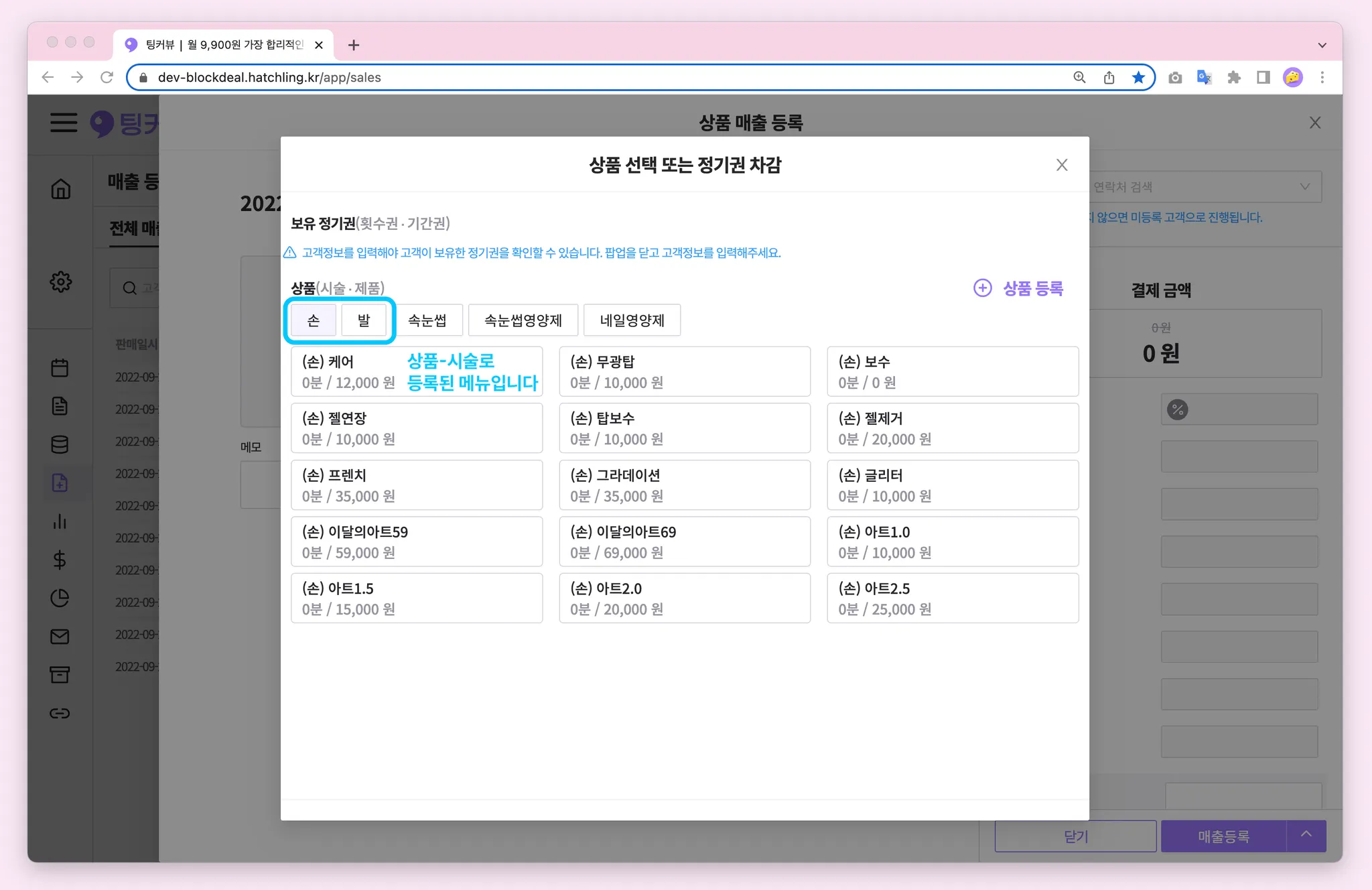Screen dimensions: 1372x890
Task: Switch to the 속눈썹영양제 category tab
Action: click(x=523, y=320)
